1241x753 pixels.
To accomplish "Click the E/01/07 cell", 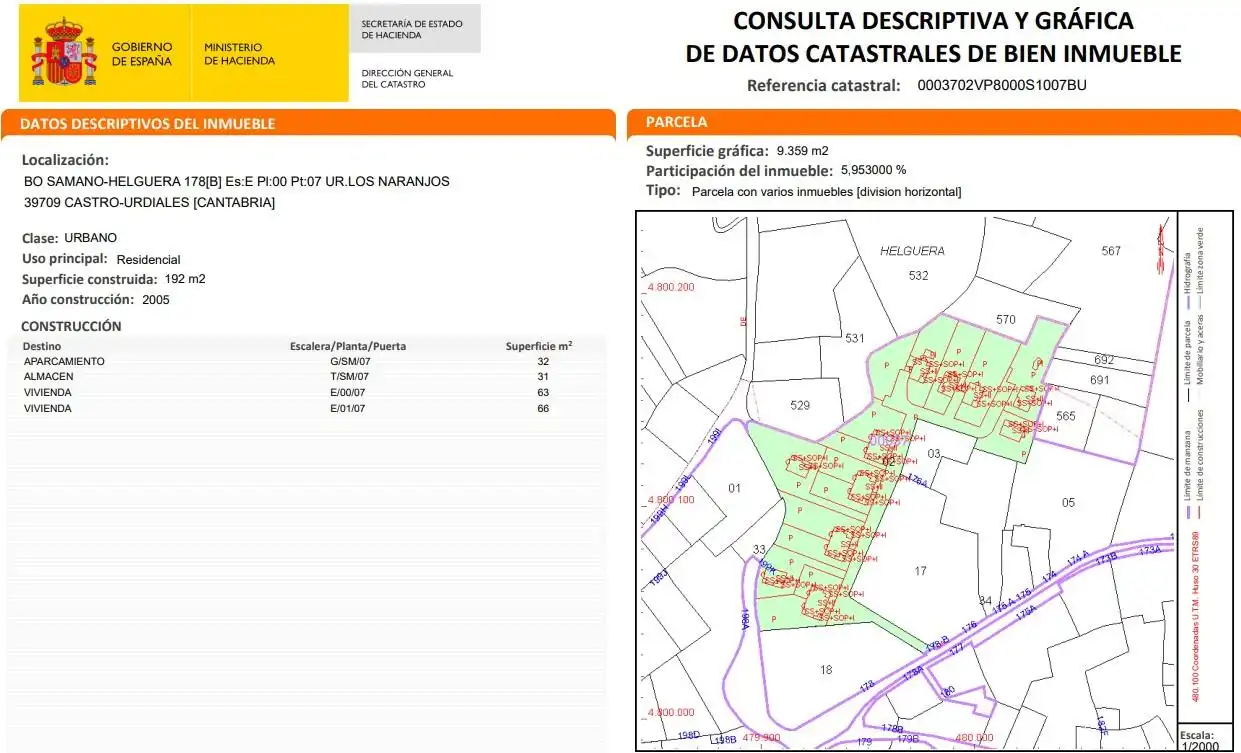I will click(x=348, y=408).
